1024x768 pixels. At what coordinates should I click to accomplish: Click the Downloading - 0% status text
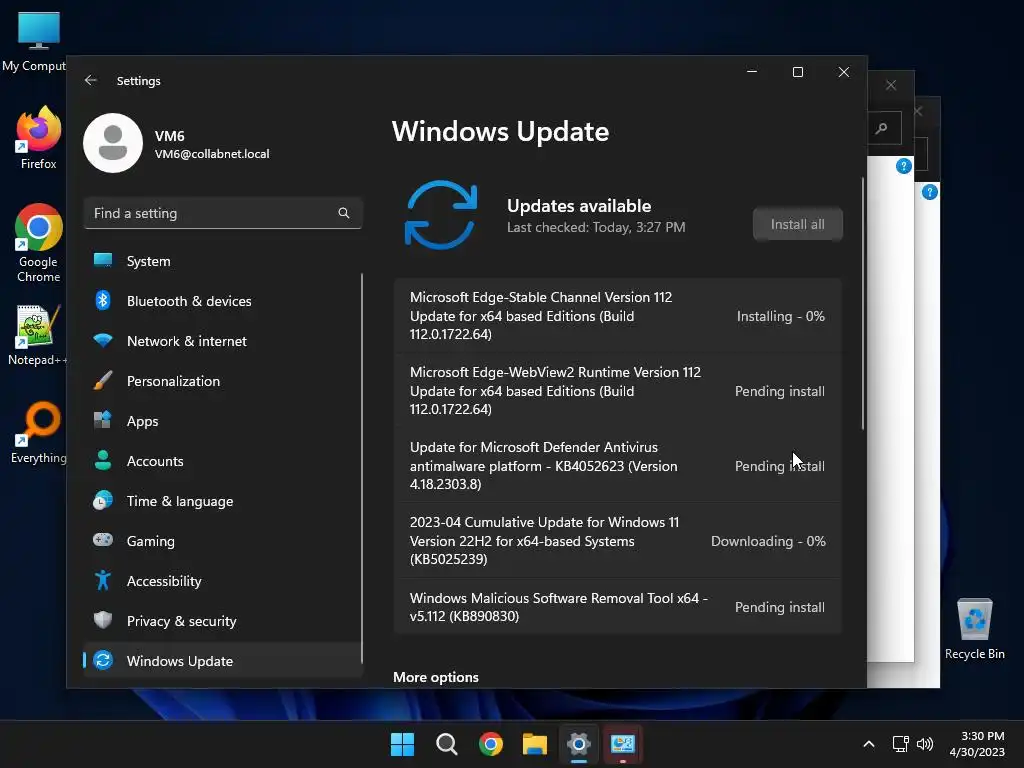click(x=768, y=541)
